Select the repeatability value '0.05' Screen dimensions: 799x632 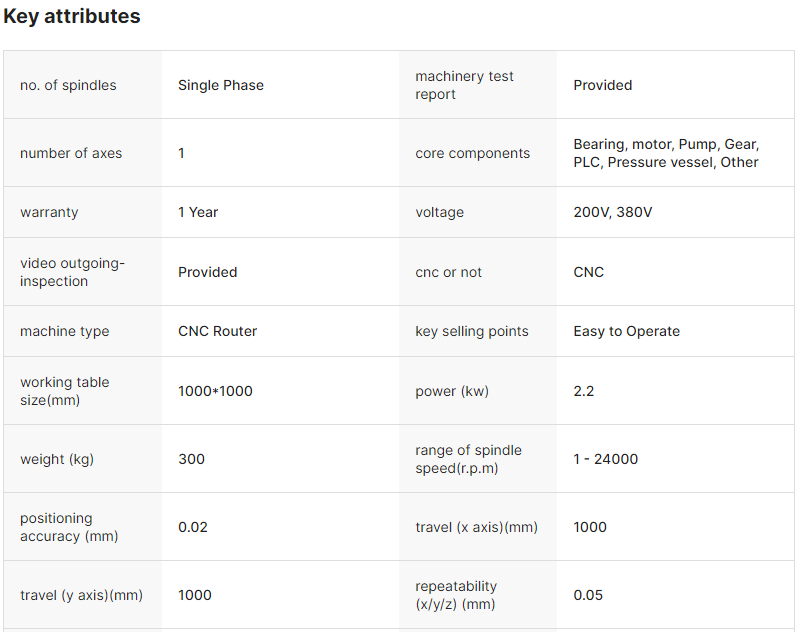(x=588, y=595)
